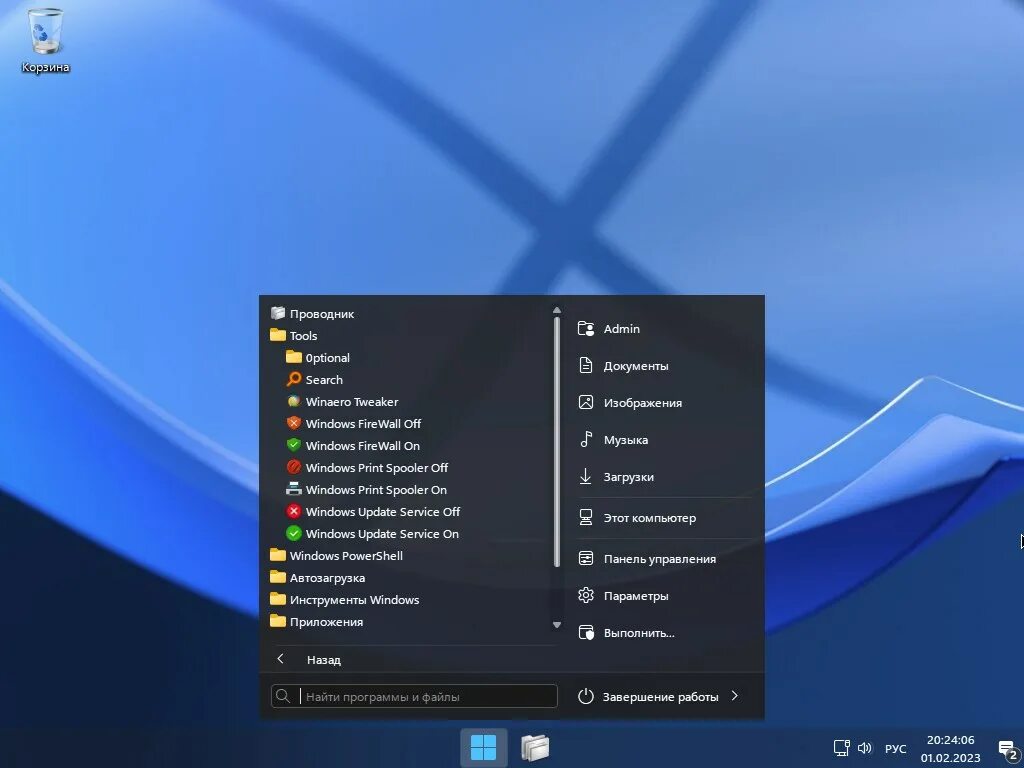Click the power icon beside Завершение работы
Viewport: 1024px width, 768px height.
[x=586, y=696]
